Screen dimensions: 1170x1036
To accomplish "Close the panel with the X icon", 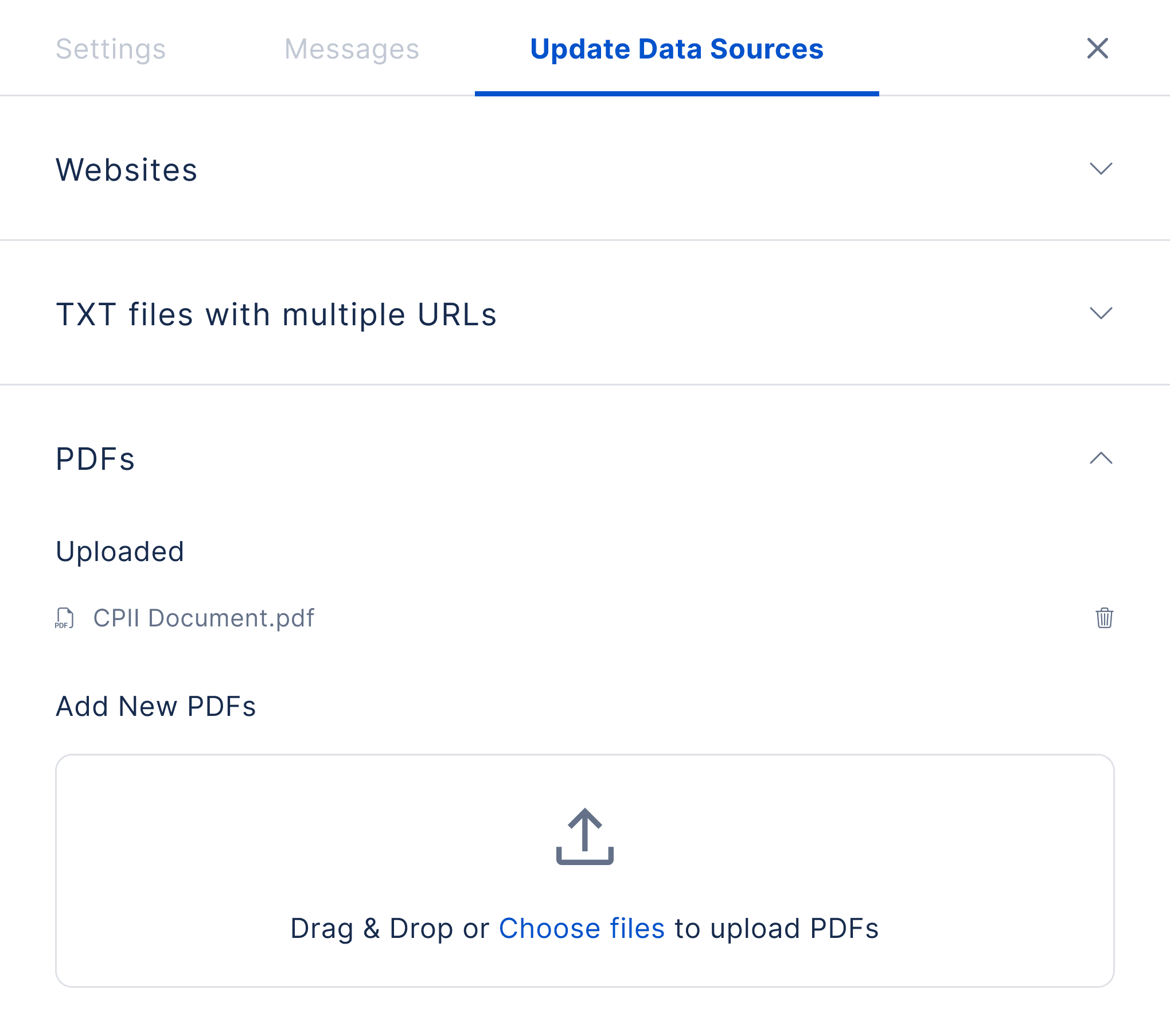I will click(1098, 48).
